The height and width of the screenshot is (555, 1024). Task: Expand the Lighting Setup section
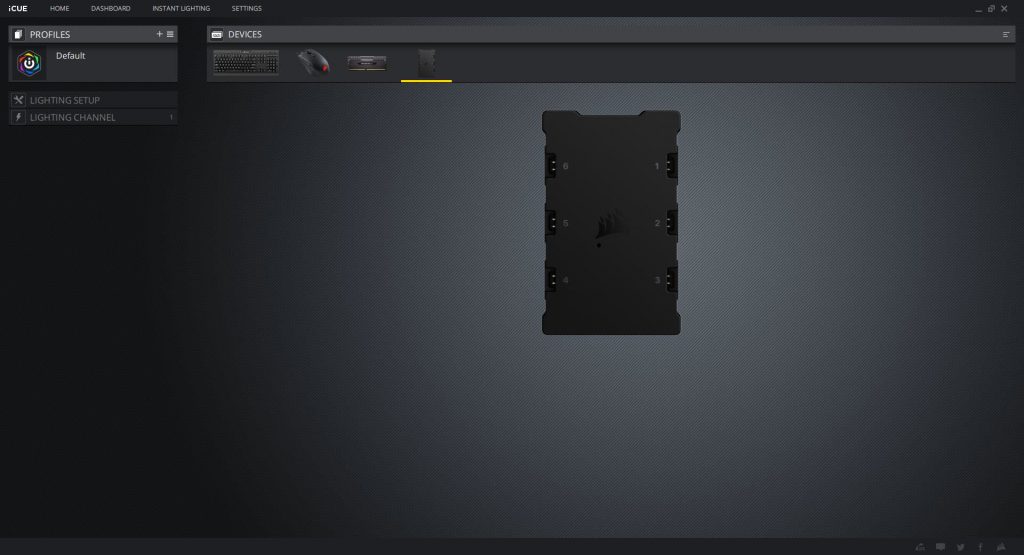pyautogui.click(x=93, y=100)
